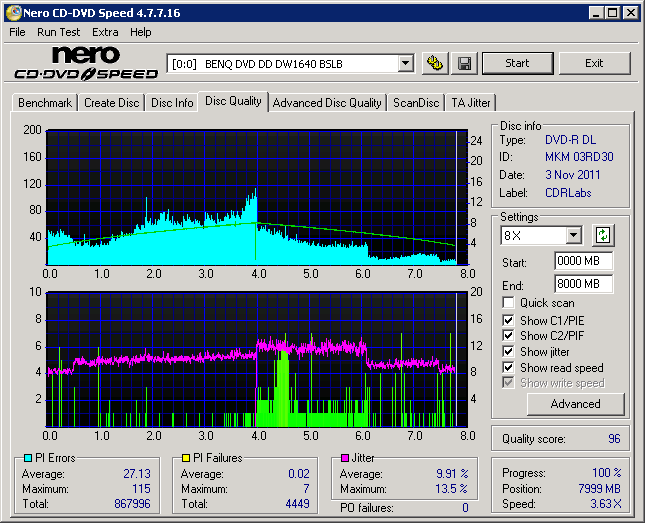Viewport: 645px width, 523px height.
Task: Switch to the Advanced Disc Quality tab
Action: tap(327, 102)
